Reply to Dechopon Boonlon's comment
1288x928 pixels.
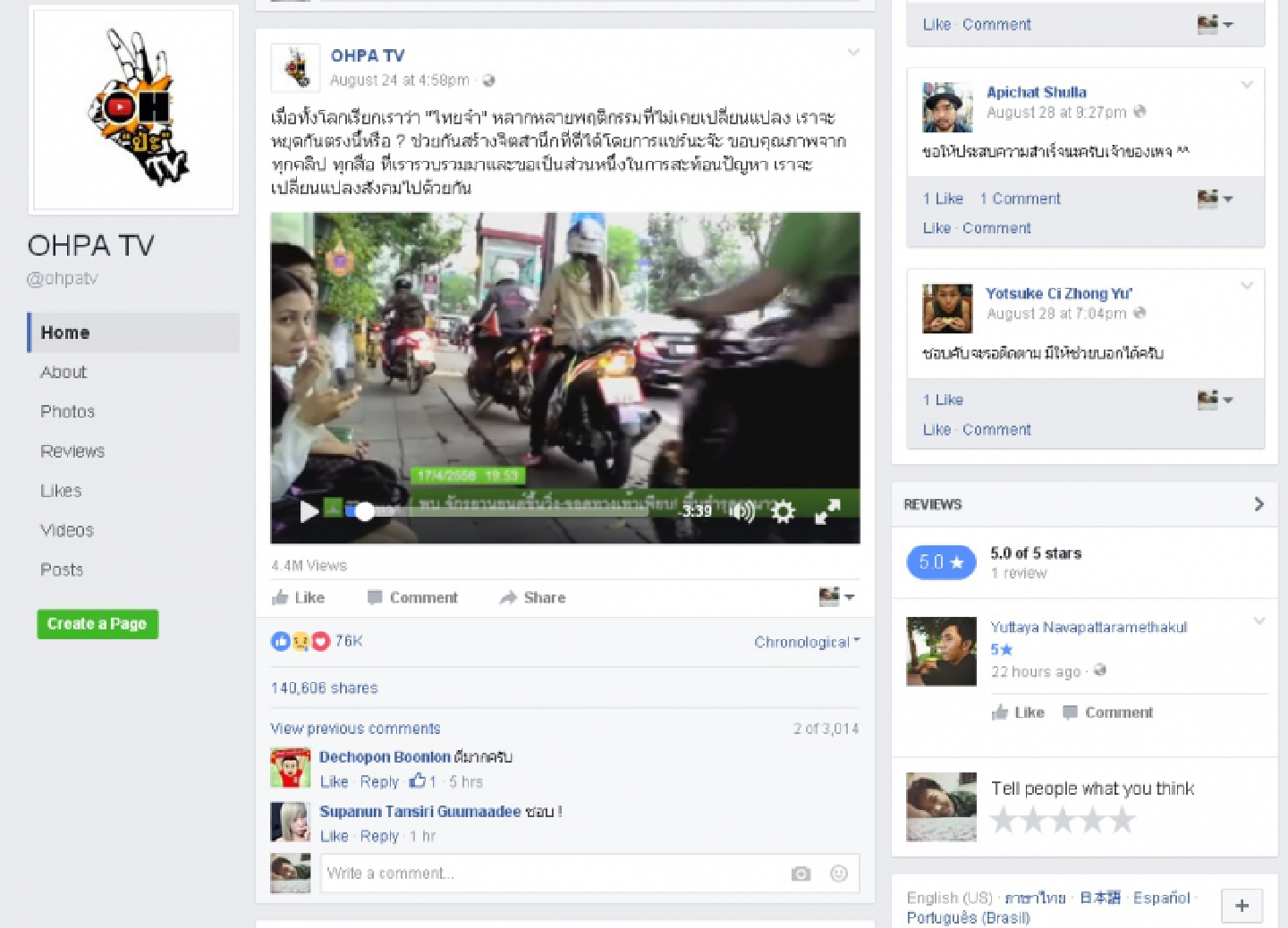[379, 781]
